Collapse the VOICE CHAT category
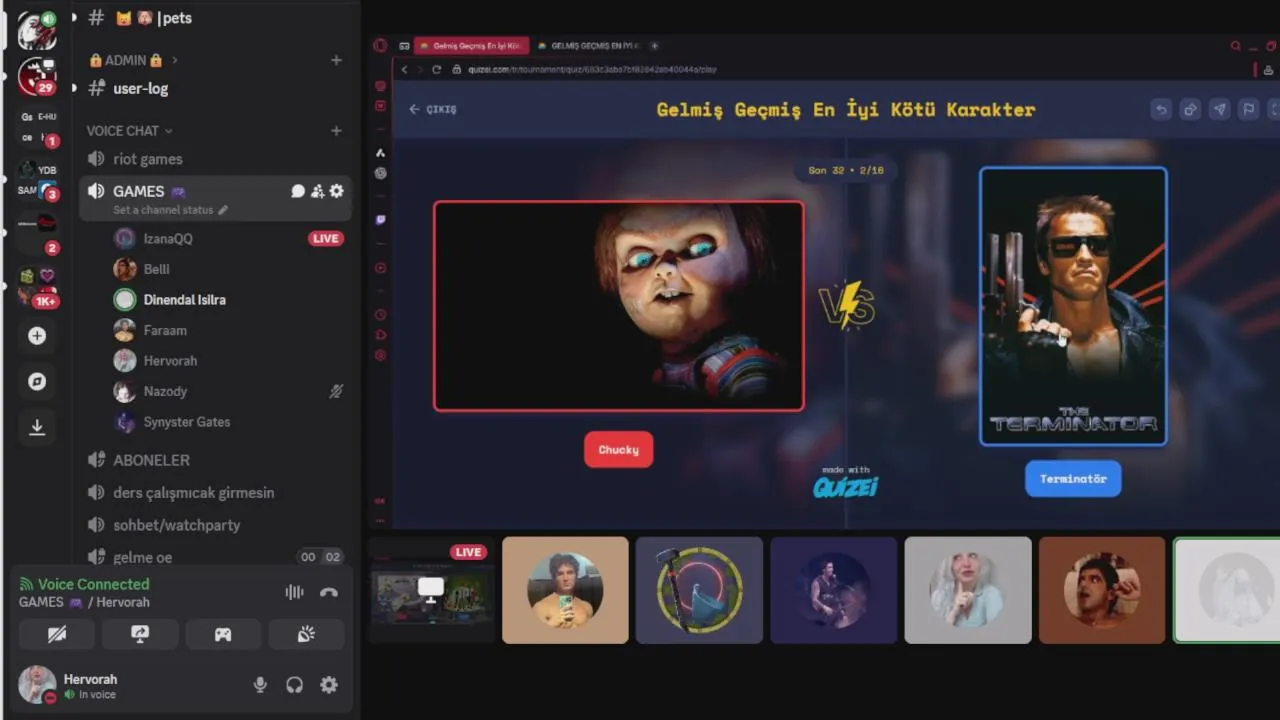Screen dimensions: 1280x720 click(129, 131)
